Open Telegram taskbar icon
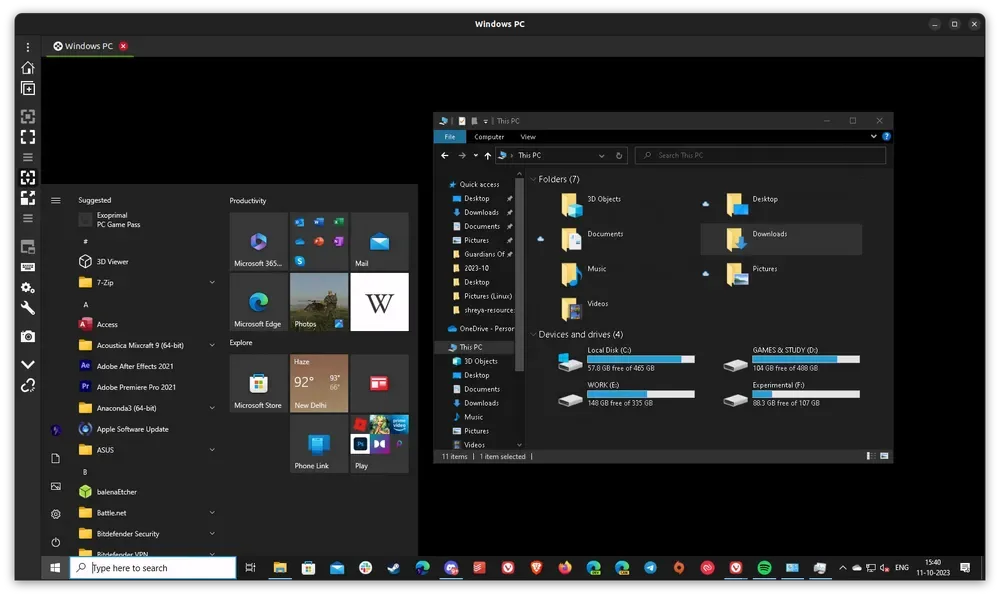 [x=651, y=568]
